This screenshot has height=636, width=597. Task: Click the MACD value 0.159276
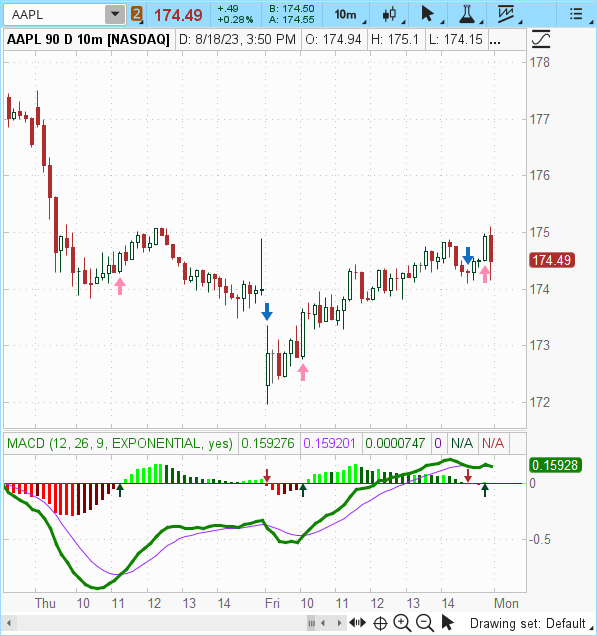pyautogui.click(x=268, y=443)
